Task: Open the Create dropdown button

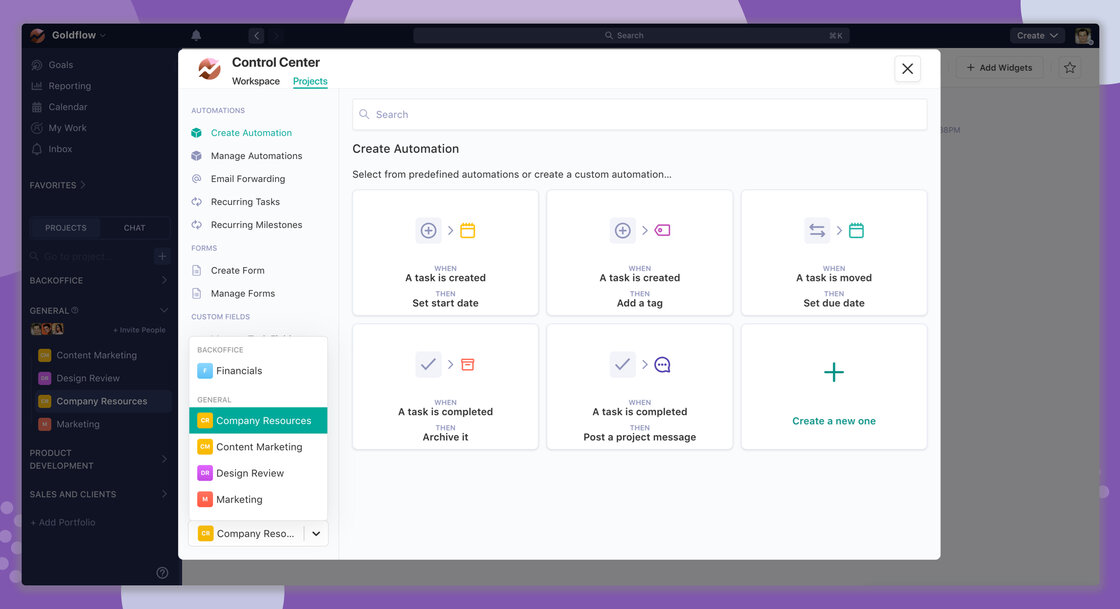Action: tap(1036, 36)
